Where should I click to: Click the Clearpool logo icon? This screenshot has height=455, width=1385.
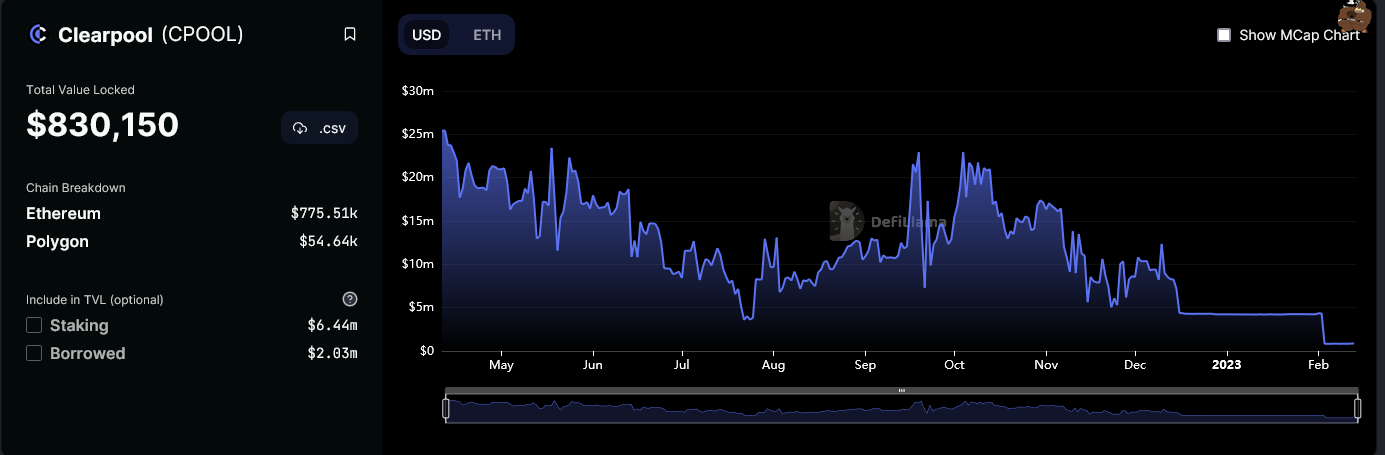click(x=38, y=35)
